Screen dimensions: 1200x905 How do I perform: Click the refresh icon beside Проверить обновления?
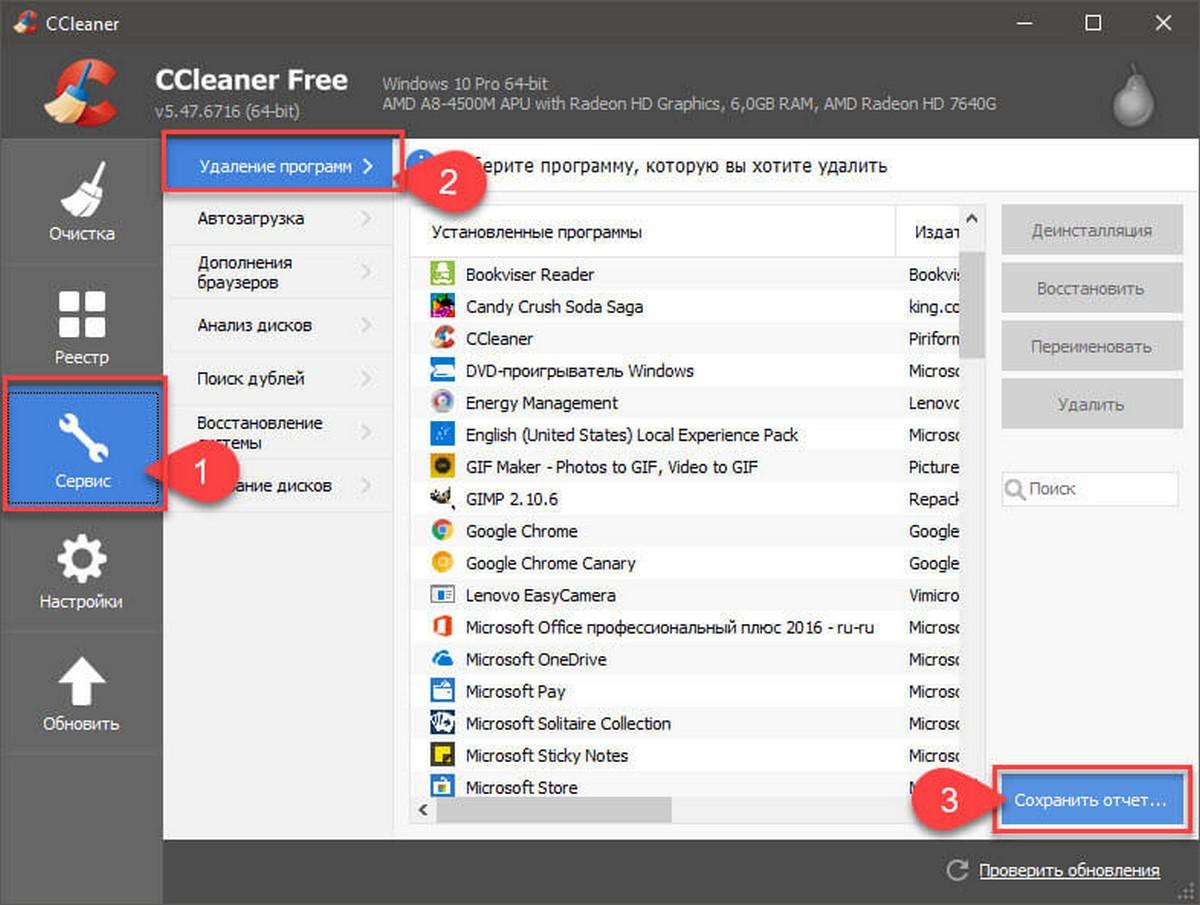957,870
